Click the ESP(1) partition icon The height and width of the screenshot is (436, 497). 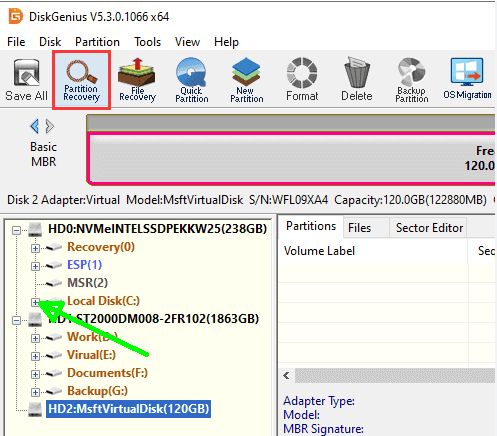click(x=53, y=265)
